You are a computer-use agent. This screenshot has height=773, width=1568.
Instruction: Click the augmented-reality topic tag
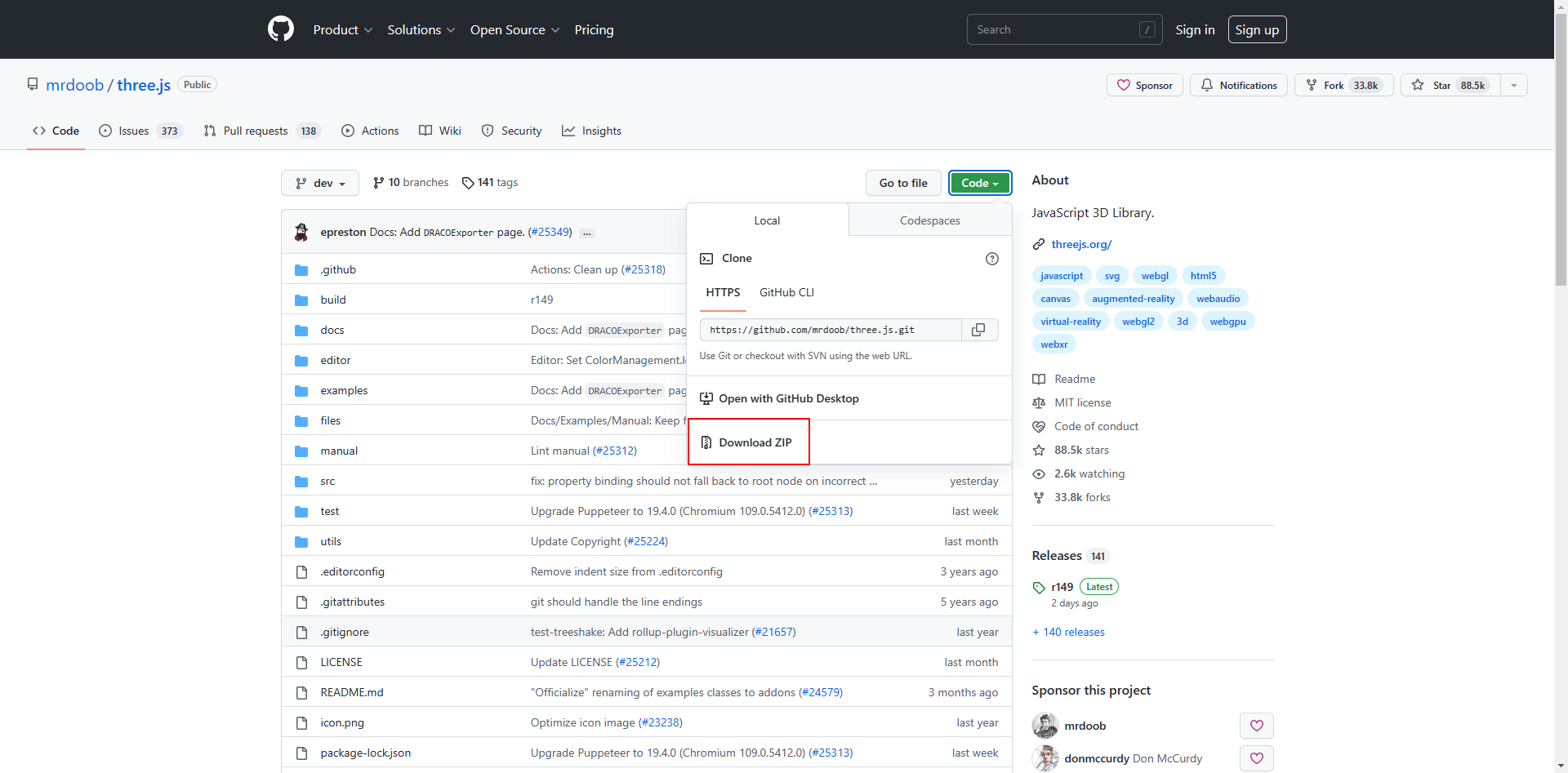click(1134, 299)
